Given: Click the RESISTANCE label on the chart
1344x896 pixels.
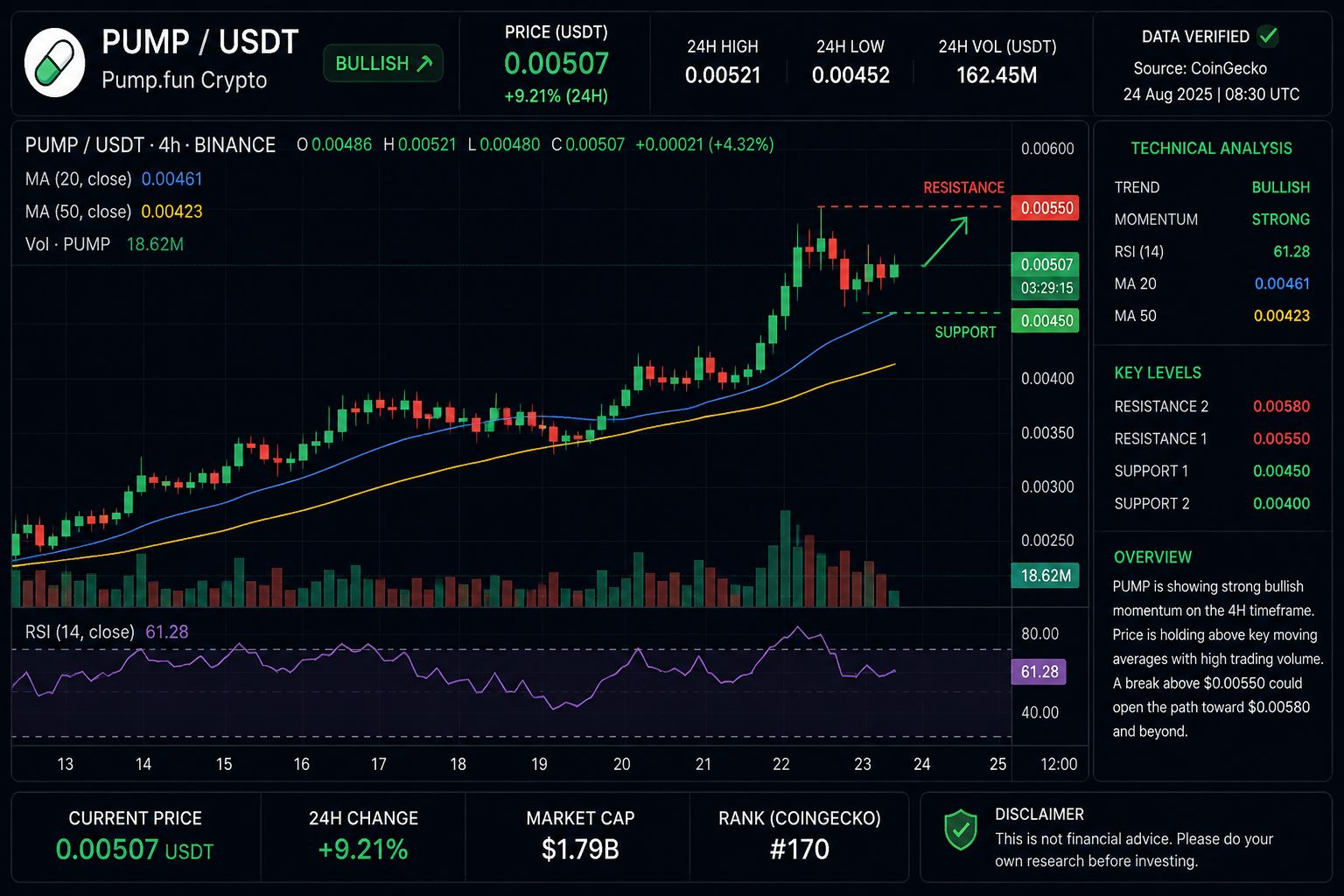Looking at the screenshot, I should (963, 188).
